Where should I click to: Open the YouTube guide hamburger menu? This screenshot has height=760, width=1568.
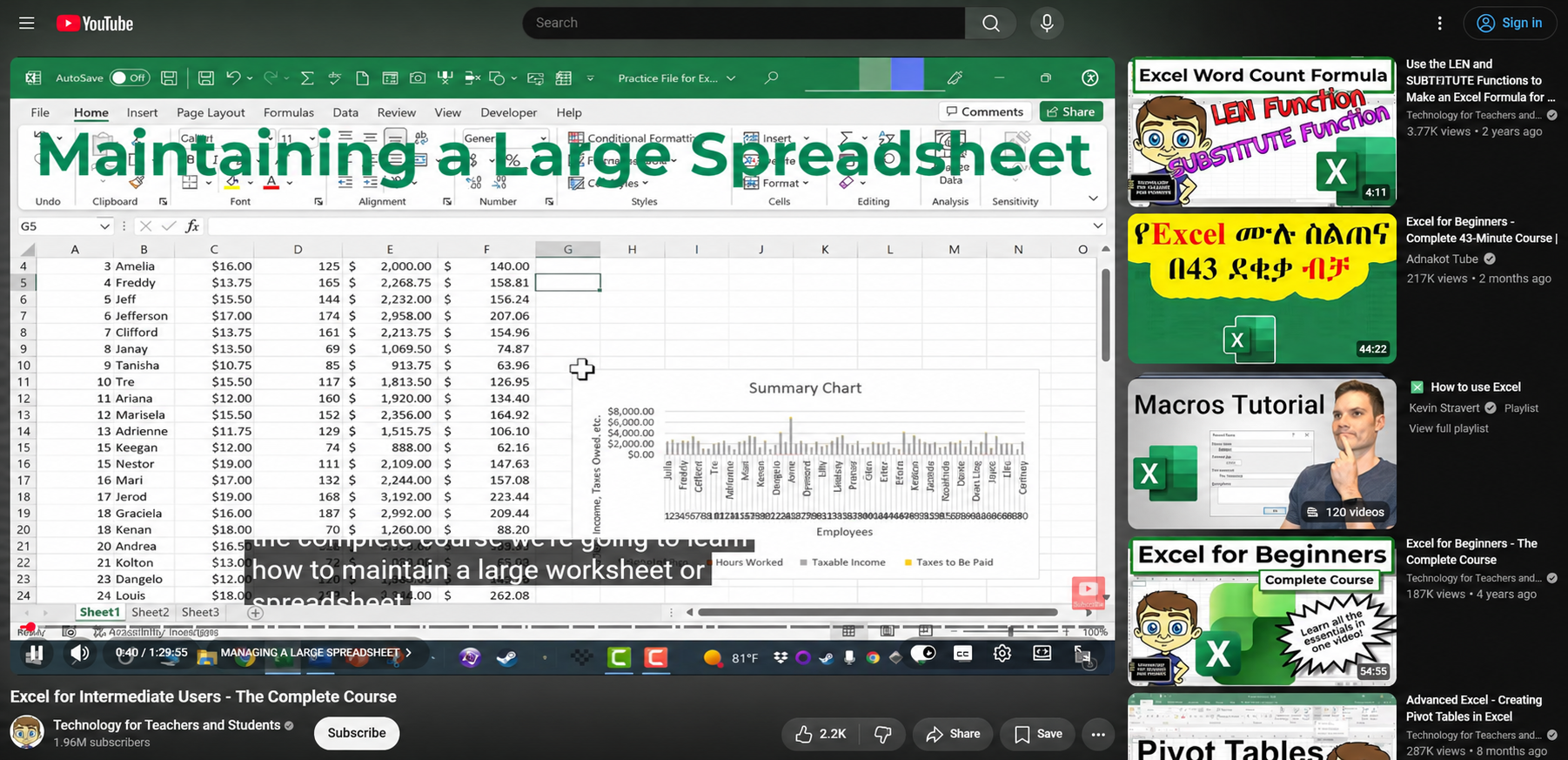point(27,23)
